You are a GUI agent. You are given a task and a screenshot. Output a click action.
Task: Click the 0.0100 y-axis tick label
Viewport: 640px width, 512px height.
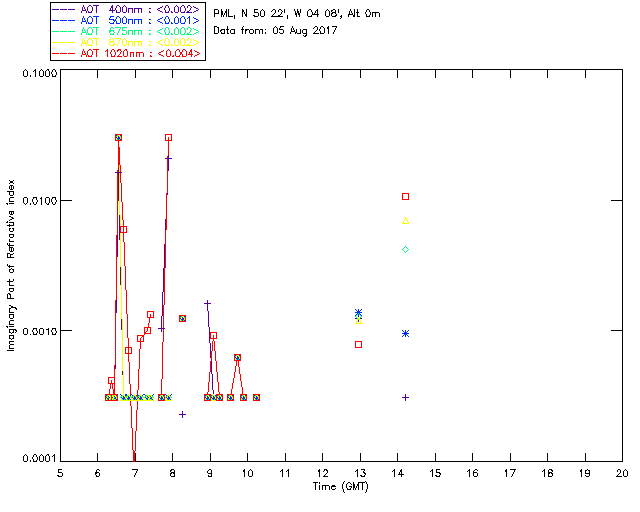pos(40,201)
